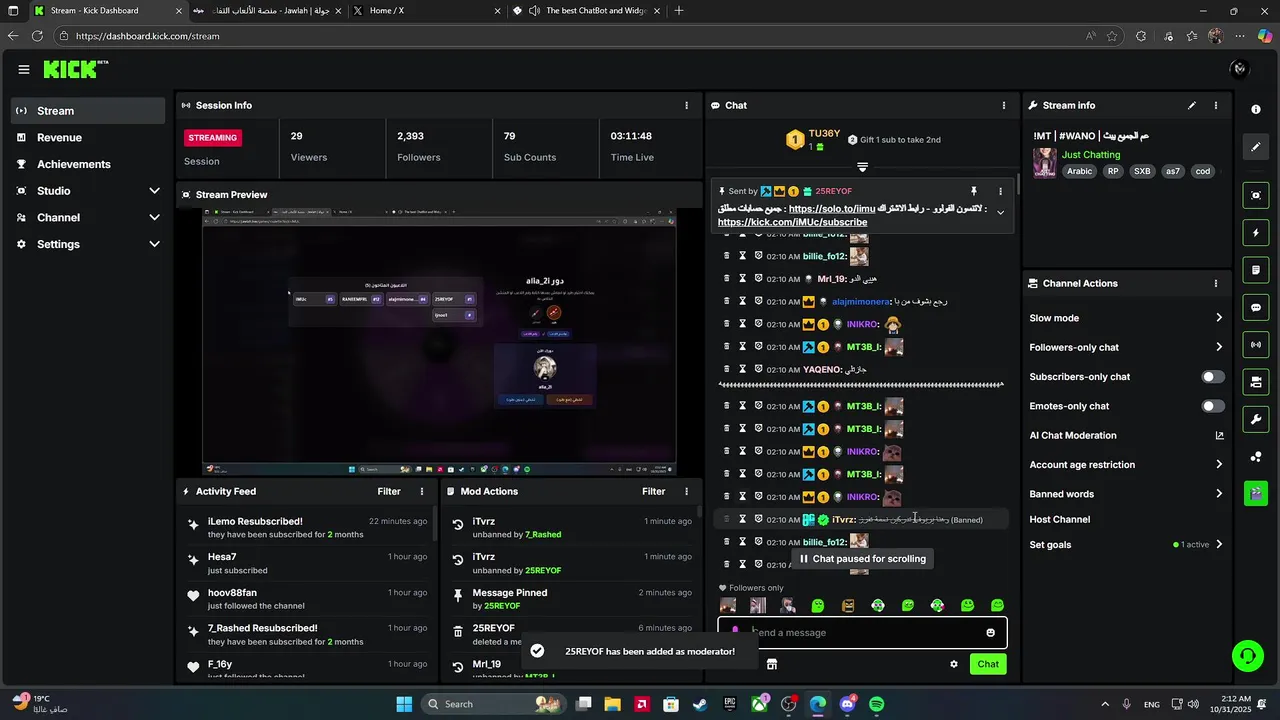Open the Stream info panel kebab menu
This screenshot has height=720, width=1280.
point(1216,105)
